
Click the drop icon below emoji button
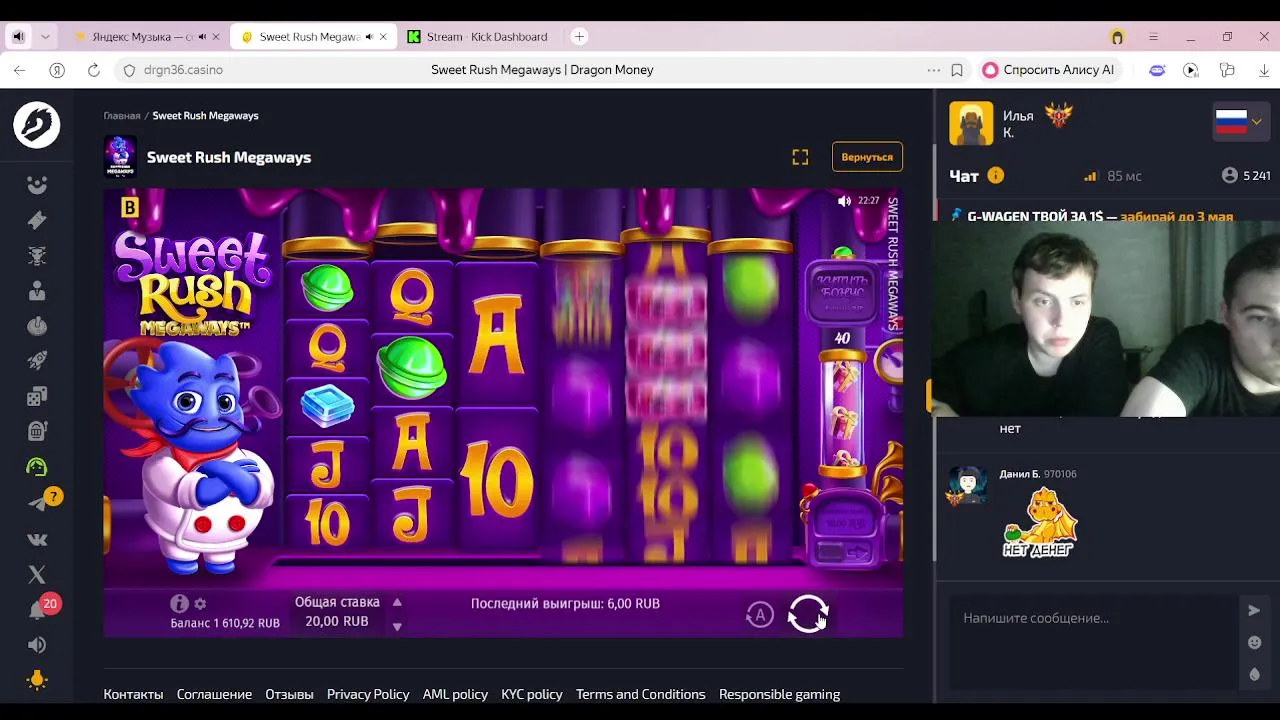click(1254, 675)
